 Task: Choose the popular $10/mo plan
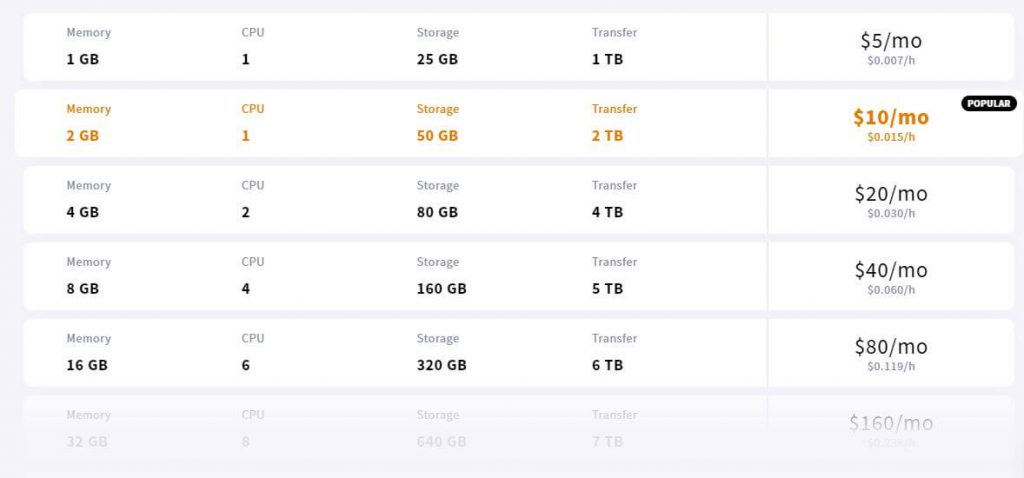click(x=891, y=117)
